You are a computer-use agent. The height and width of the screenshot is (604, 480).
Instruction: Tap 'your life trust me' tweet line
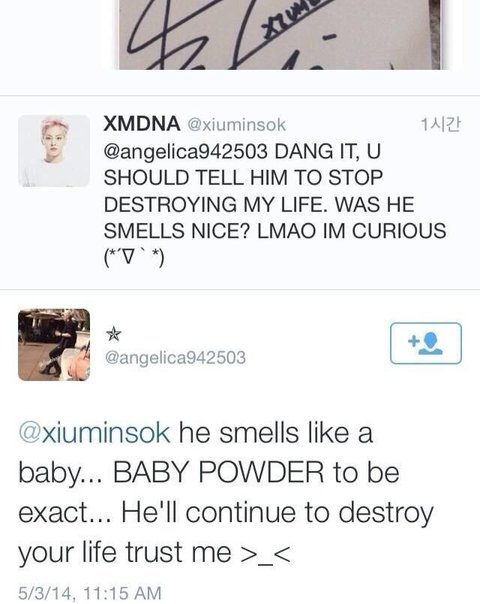124,553
